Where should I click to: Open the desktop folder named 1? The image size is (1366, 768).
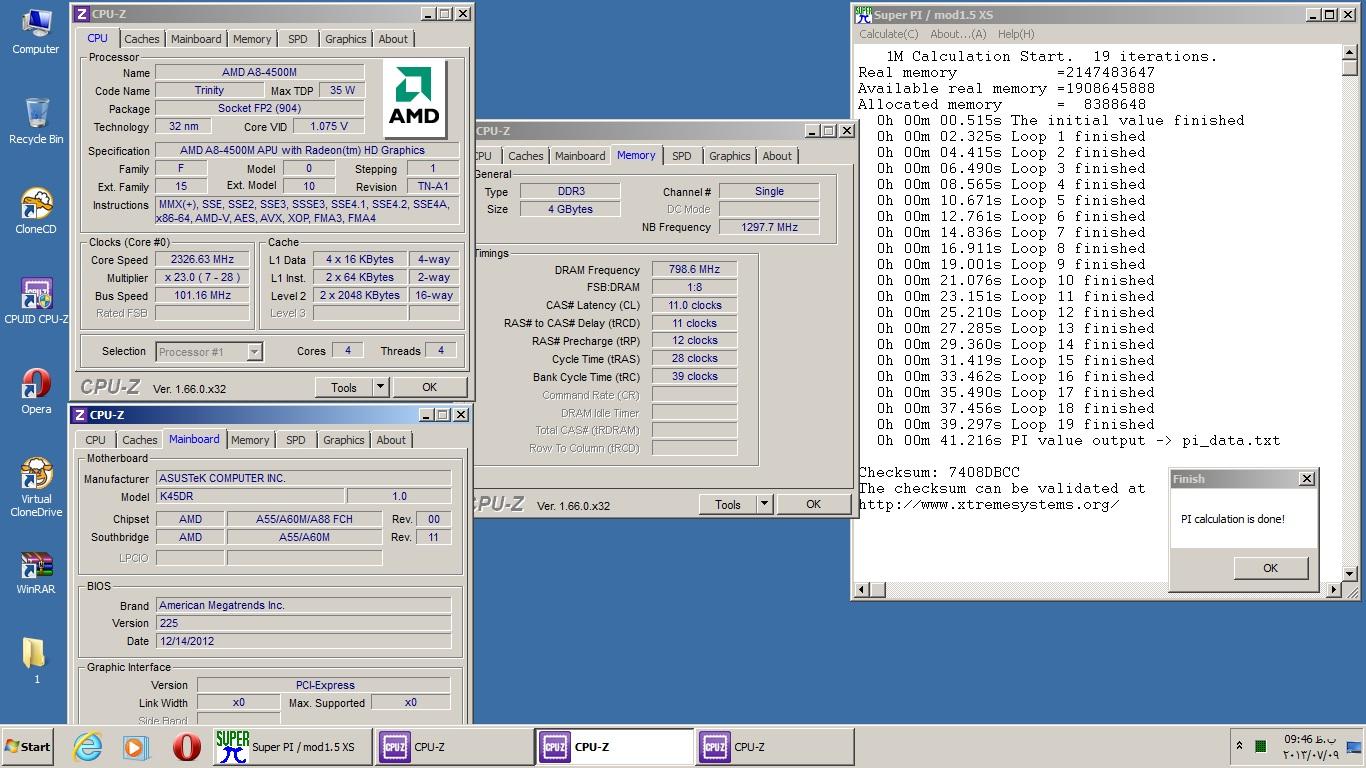click(36, 660)
